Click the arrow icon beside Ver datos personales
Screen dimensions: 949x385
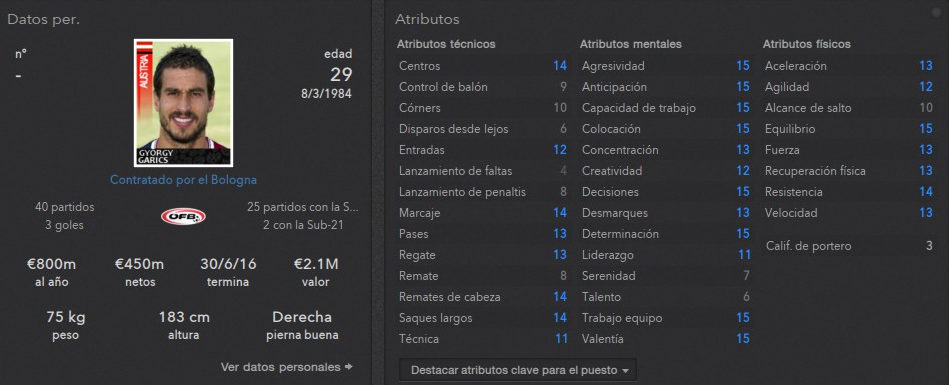pos(348,367)
